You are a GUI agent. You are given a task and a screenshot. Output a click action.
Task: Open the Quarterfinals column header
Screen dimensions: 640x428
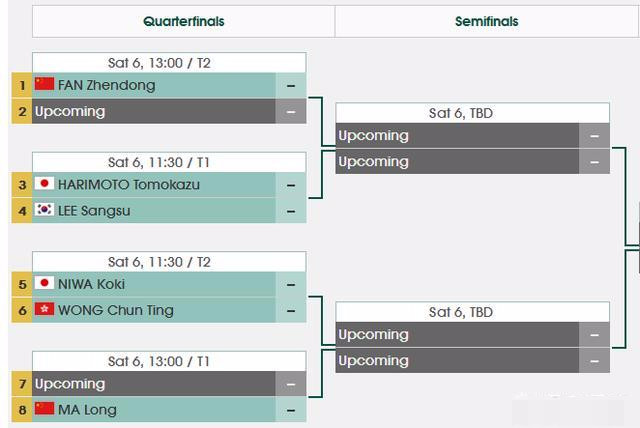184,21
